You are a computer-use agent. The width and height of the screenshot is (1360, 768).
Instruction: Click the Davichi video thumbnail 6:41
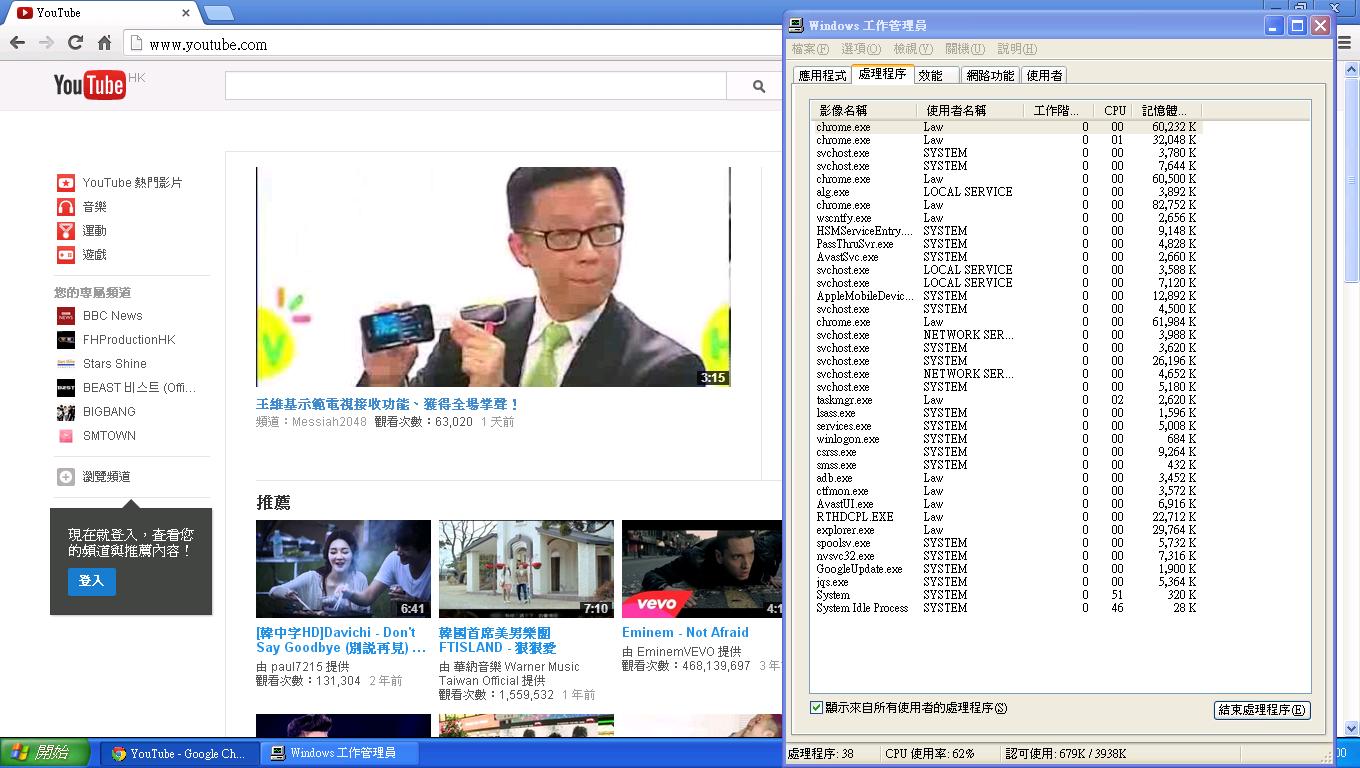click(343, 569)
